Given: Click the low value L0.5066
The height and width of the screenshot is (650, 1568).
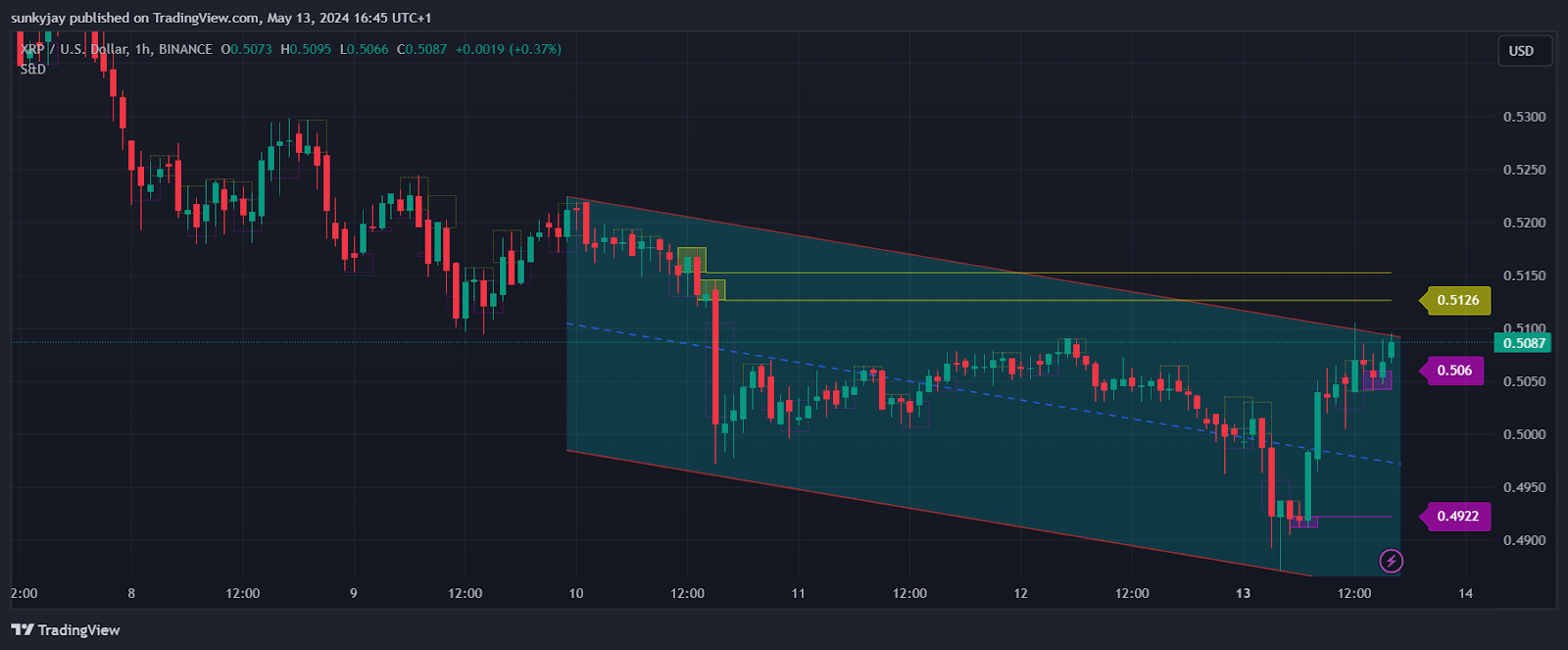Looking at the screenshot, I should tap(364, 49).
